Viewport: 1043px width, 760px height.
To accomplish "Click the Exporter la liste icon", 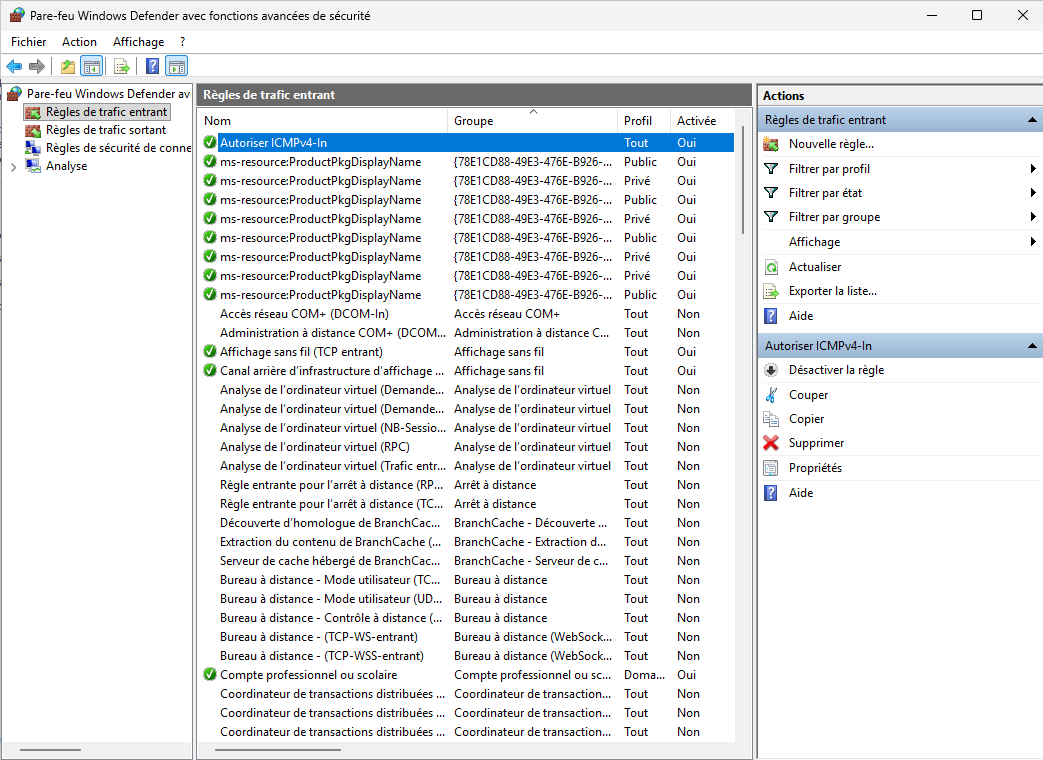I will click(x=771, y=291).
